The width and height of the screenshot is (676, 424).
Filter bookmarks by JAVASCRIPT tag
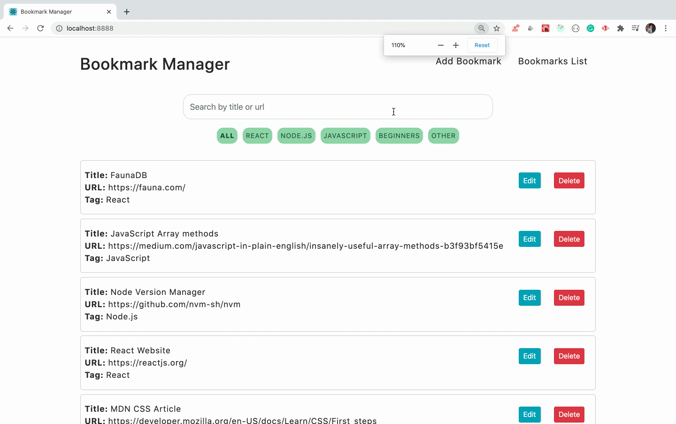(345, 136)
